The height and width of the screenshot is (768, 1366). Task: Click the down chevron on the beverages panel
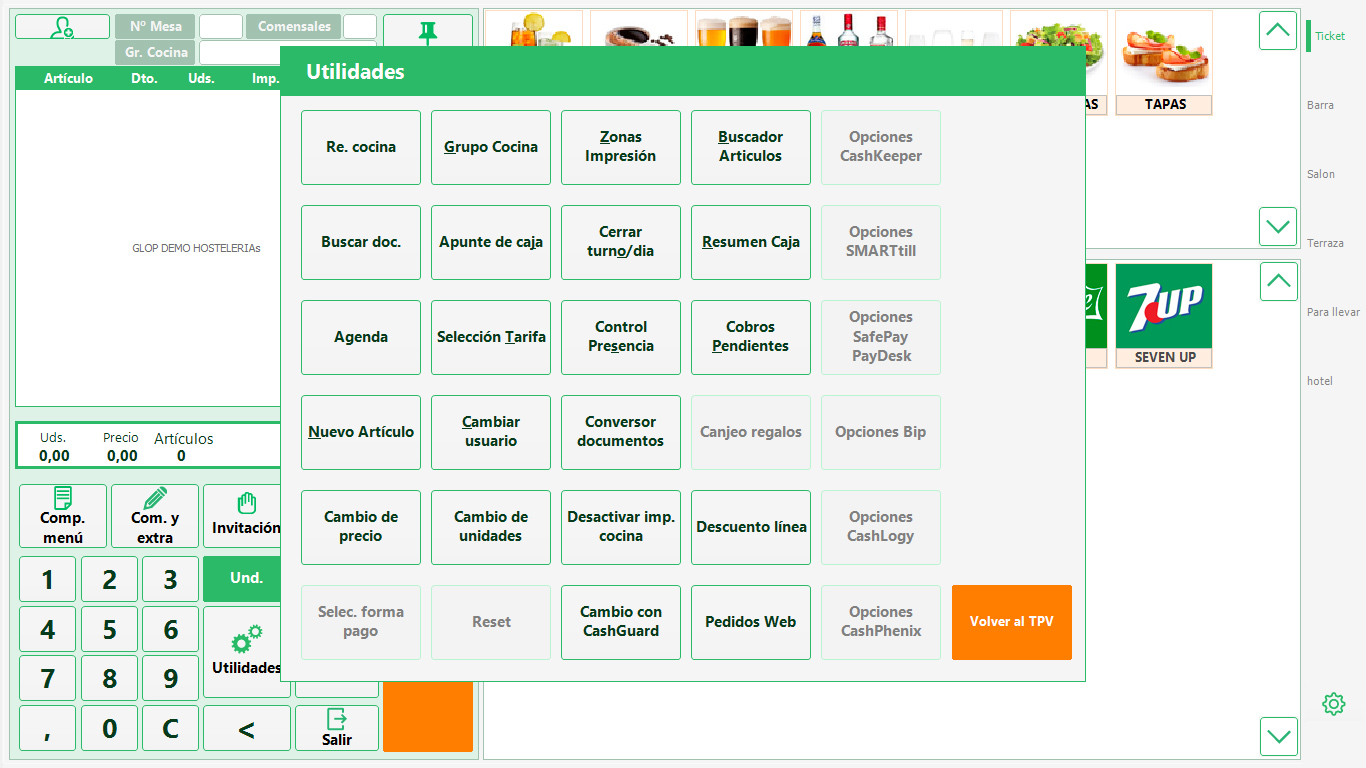(x=1278, y=736)
